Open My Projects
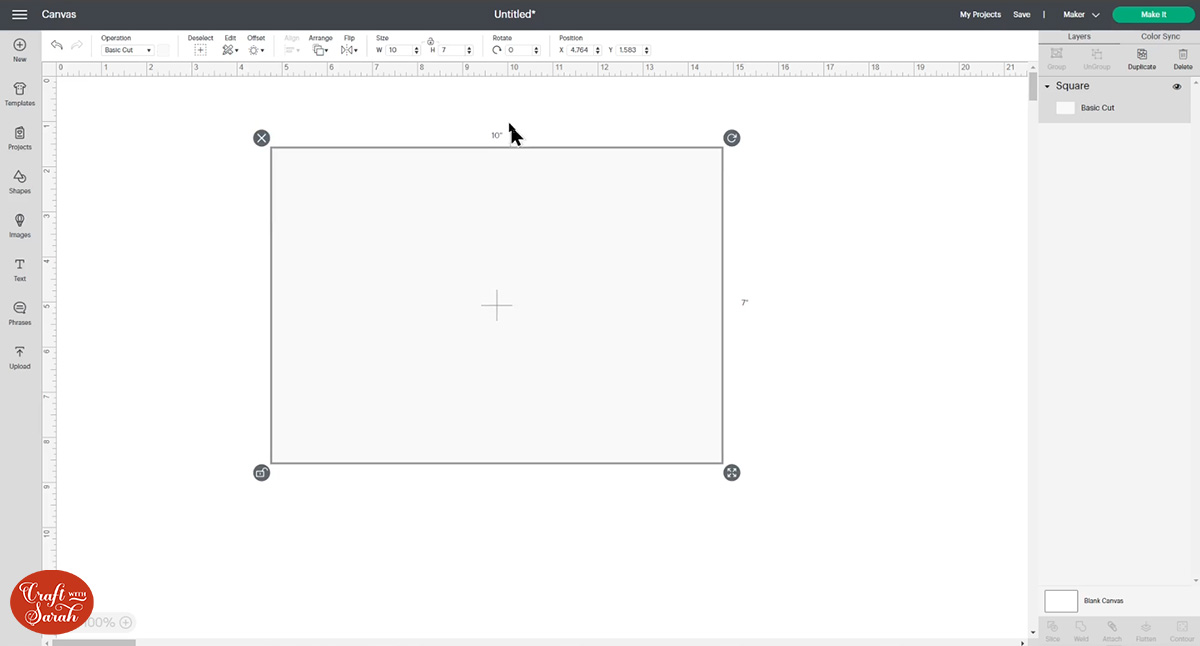The image size is (1200, 646). (x=980, y=14)
